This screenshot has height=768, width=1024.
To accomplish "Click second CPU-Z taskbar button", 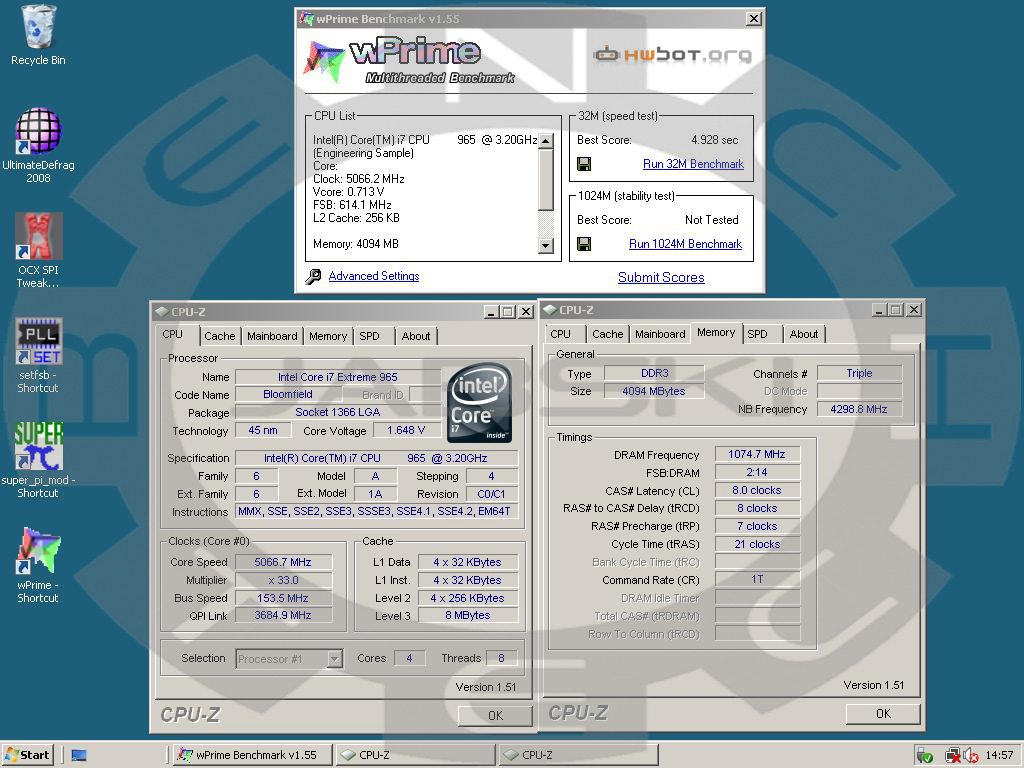I will click(578, 755).
